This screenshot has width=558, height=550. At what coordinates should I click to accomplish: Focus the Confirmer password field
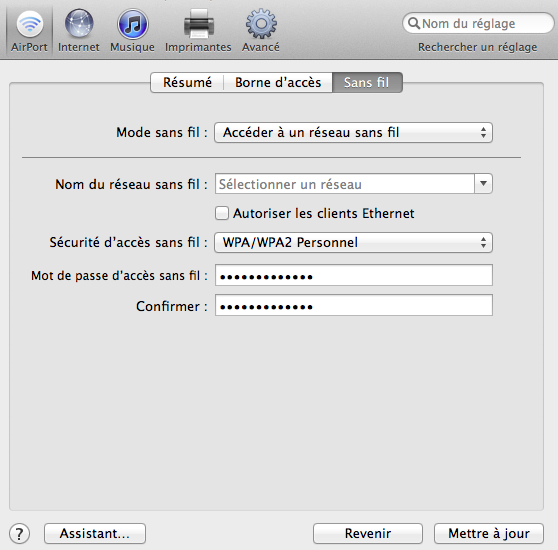point(354,305)
